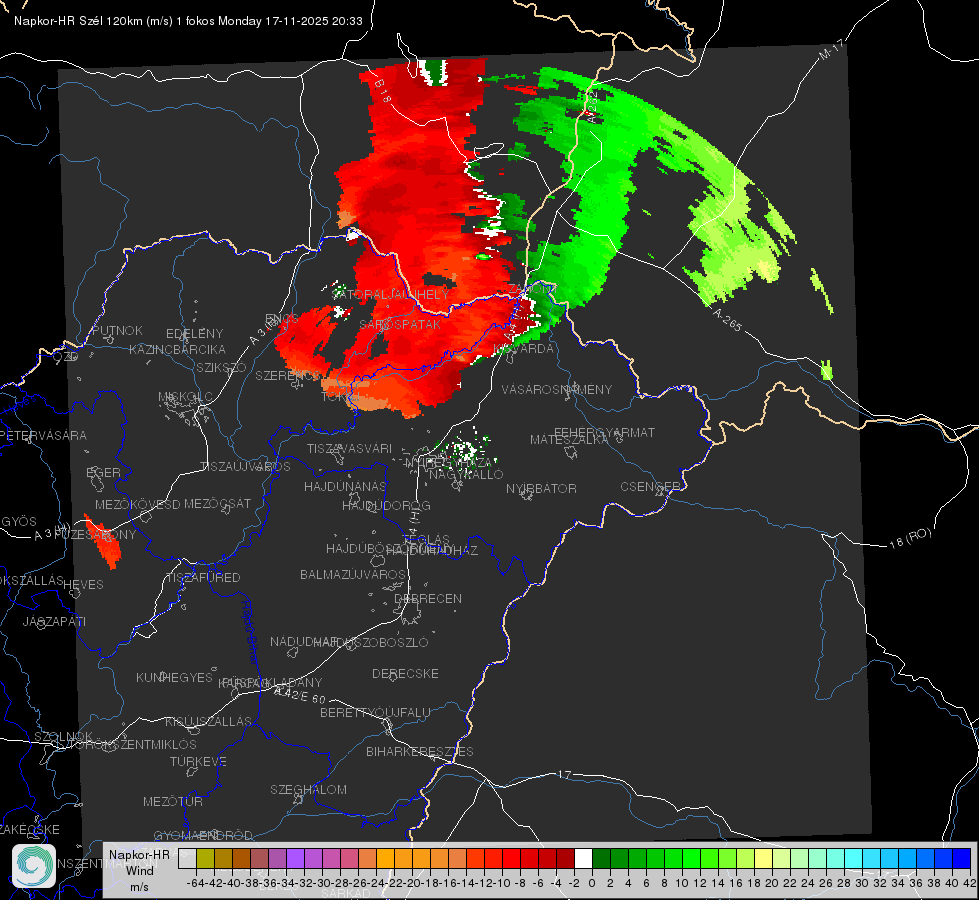The width and height of the screenshot is (979, 900).
Task: Click the TISZAÚJVÁROS label
Action: point(245,467)
